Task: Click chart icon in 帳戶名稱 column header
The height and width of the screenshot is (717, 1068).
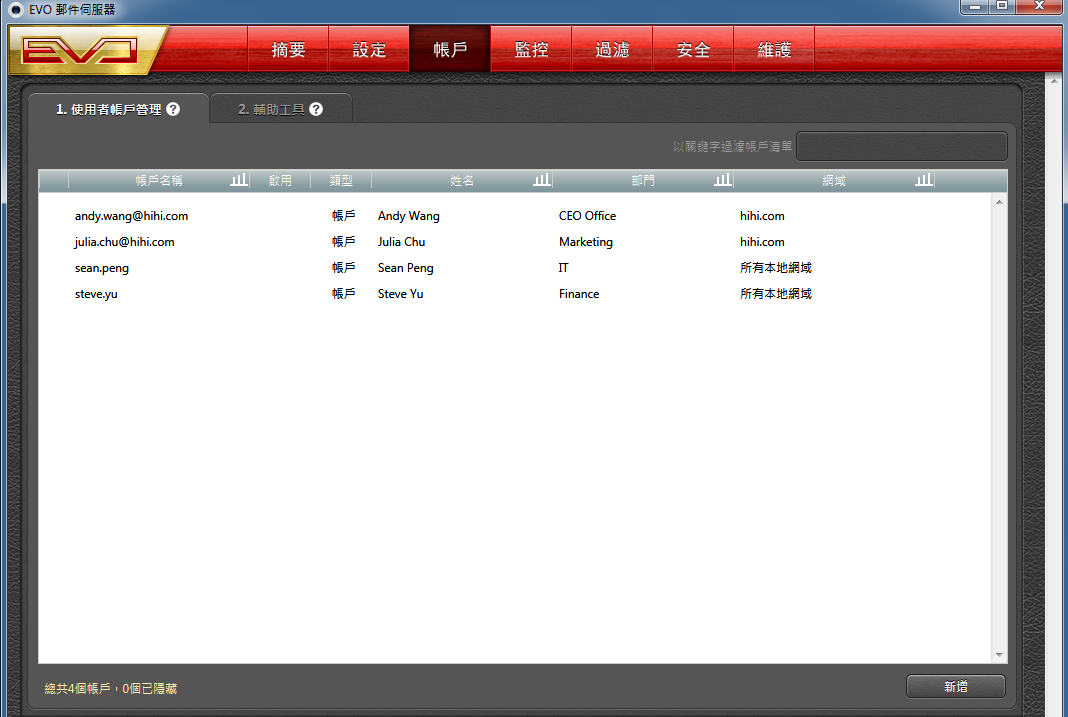Action: coord(238,180)
